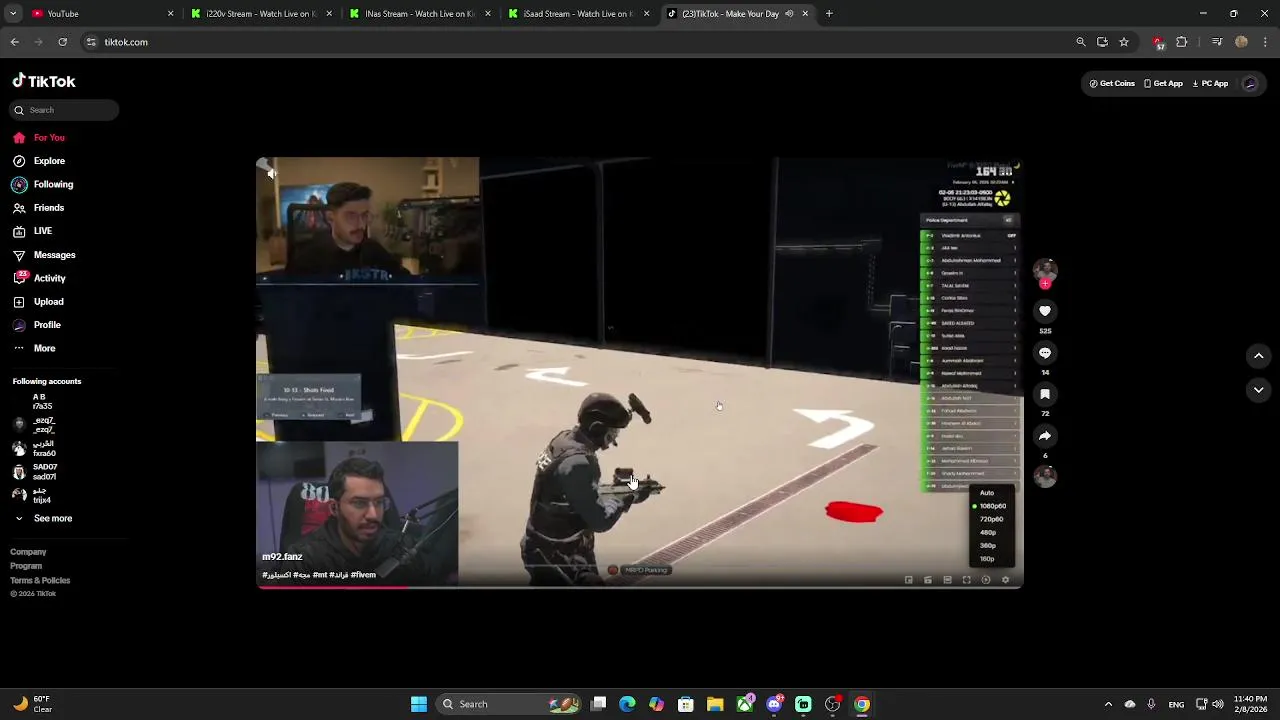Screen dimensions: 1280x720
Task: Expand Program footer section
Action: pyautogui.click(x=26, y=566)
